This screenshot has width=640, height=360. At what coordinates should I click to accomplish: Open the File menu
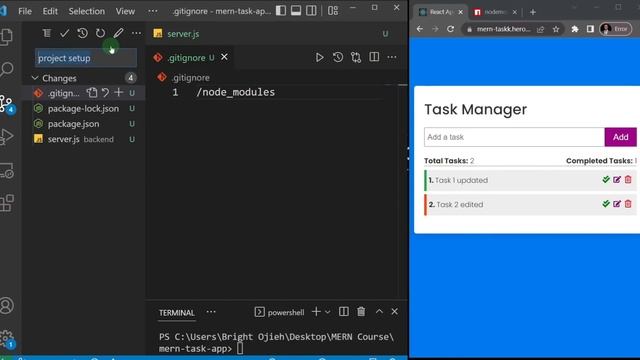pyautogui.click(x=25, y=11)
